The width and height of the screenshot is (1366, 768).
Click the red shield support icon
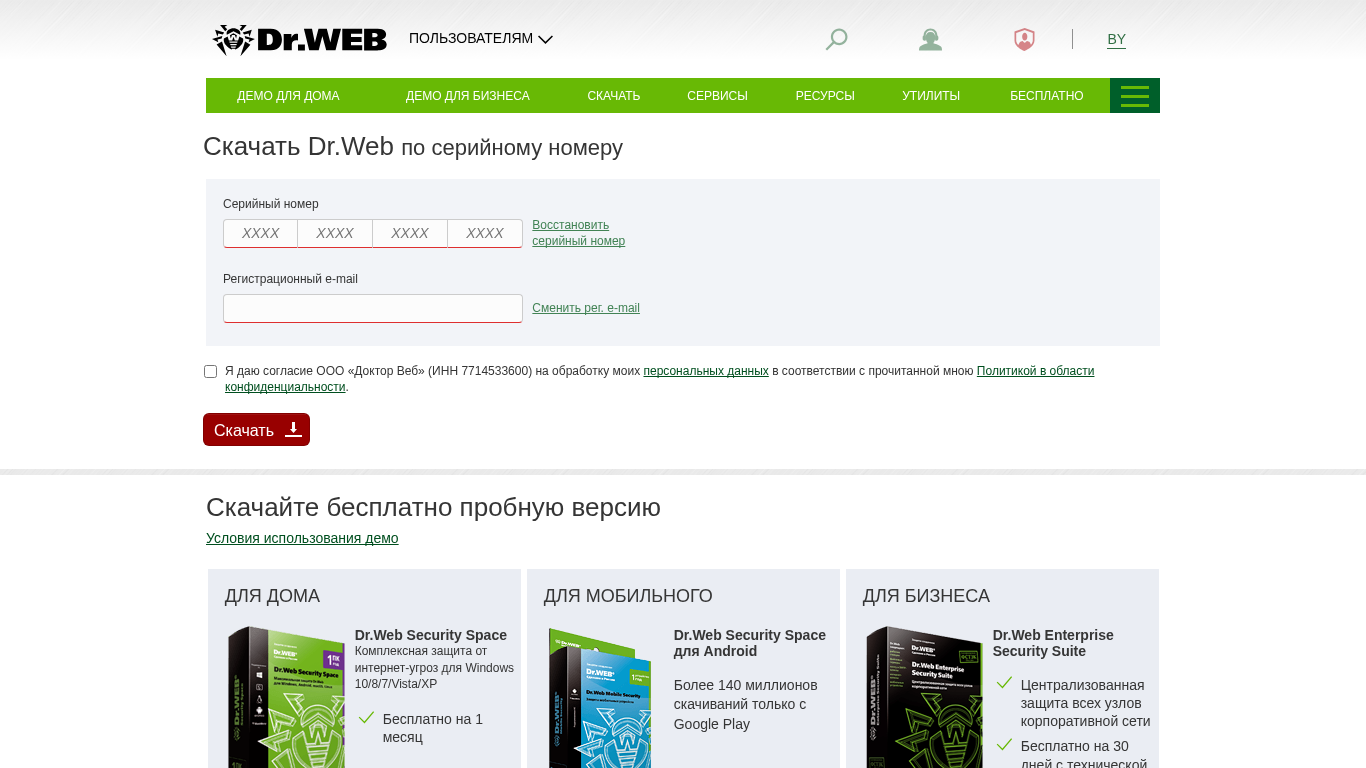coord(1024,39)
